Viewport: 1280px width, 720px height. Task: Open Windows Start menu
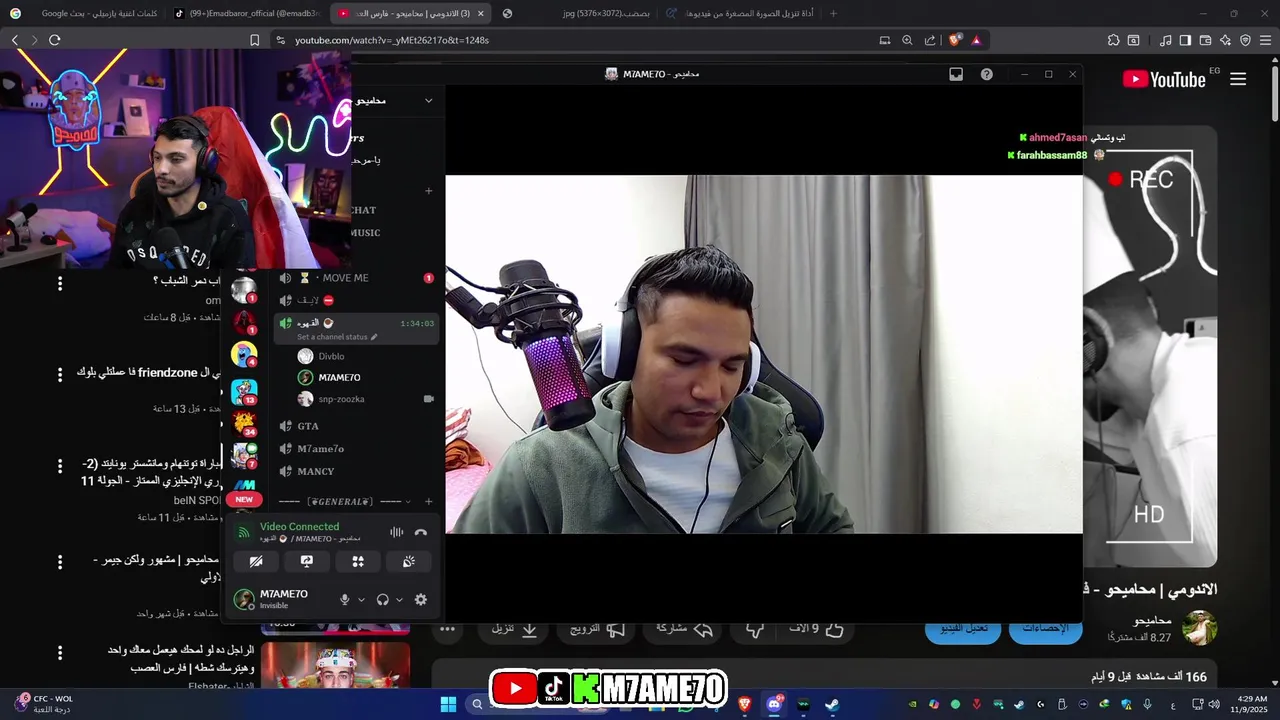448,704
